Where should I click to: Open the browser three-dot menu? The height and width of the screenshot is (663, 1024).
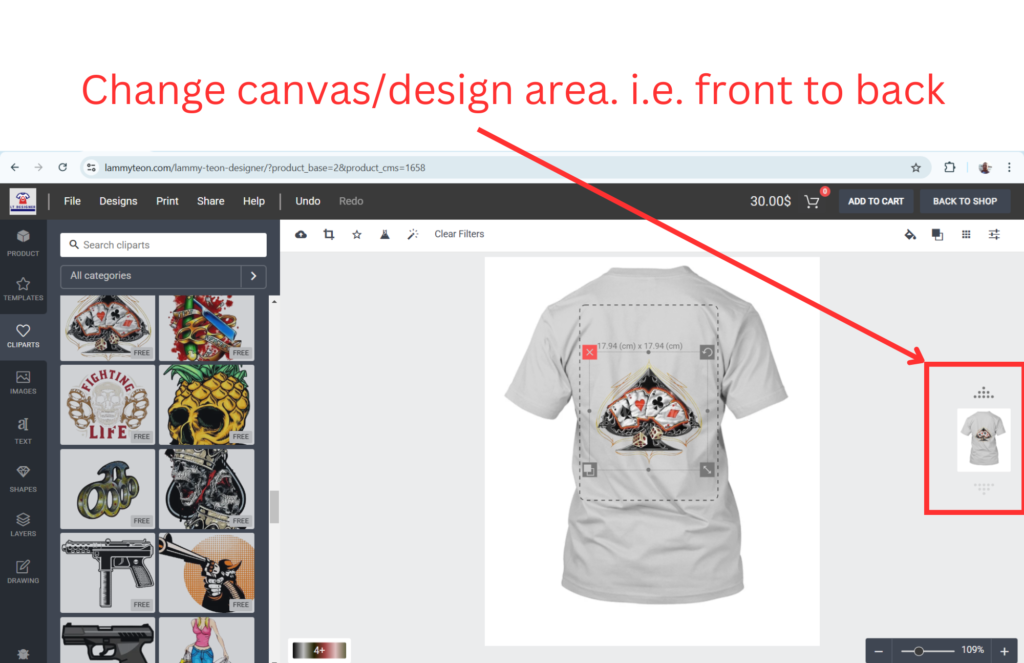tap(1009, 167)
